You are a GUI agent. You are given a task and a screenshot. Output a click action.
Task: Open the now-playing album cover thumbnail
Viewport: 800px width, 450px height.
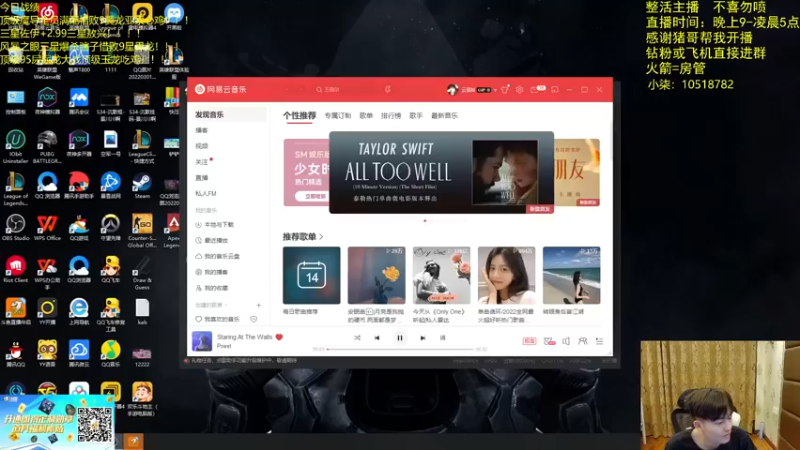tap(202, 341)
